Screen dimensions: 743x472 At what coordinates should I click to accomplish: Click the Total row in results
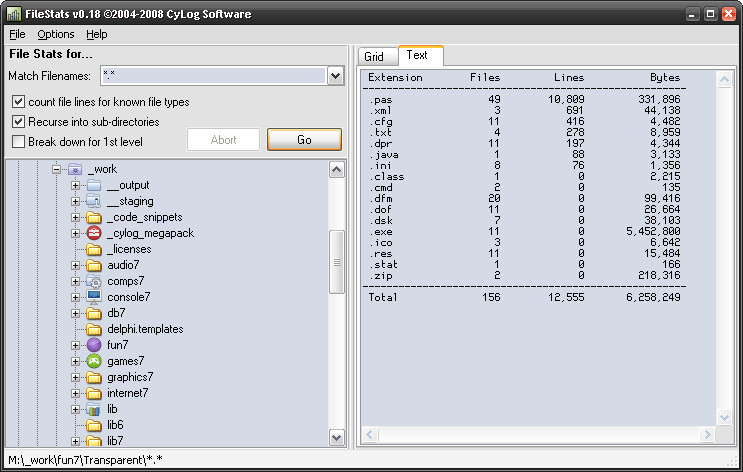pyautogui.click(x=525, y=297)
